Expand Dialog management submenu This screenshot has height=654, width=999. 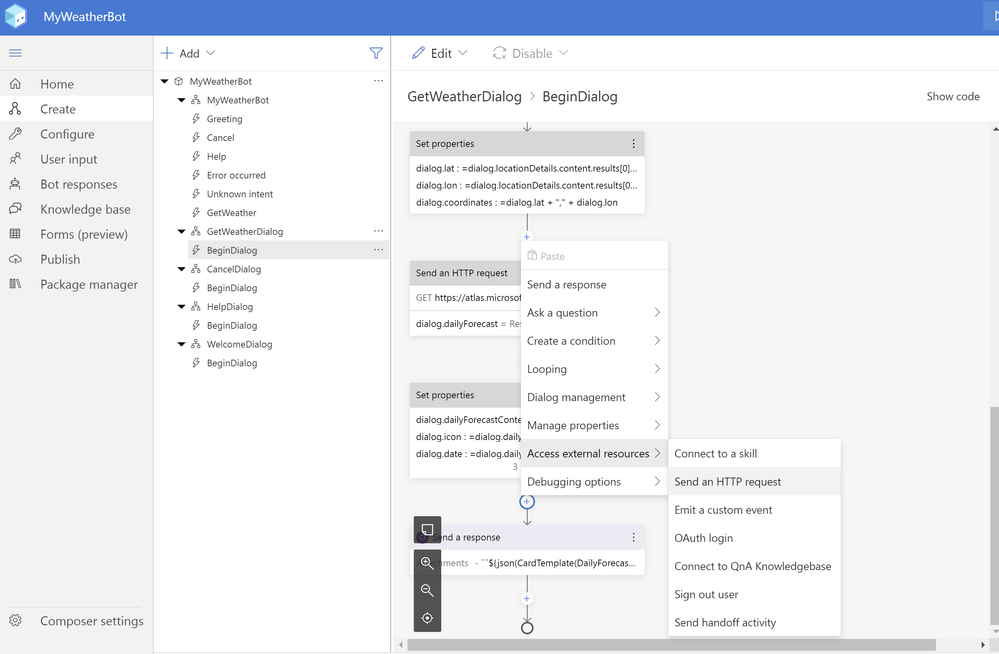pyautogui.click(x=594, y=397)
